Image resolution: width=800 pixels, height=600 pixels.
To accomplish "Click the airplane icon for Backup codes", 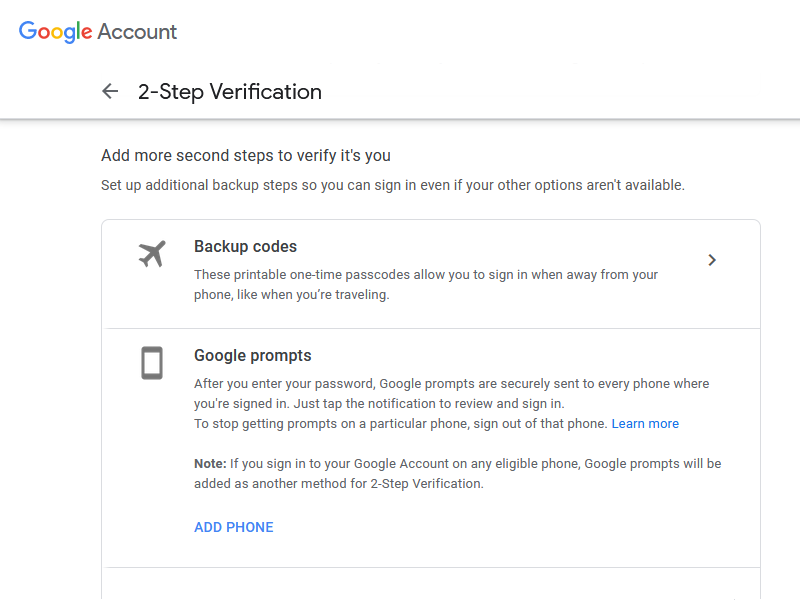I will pos(152,255).
